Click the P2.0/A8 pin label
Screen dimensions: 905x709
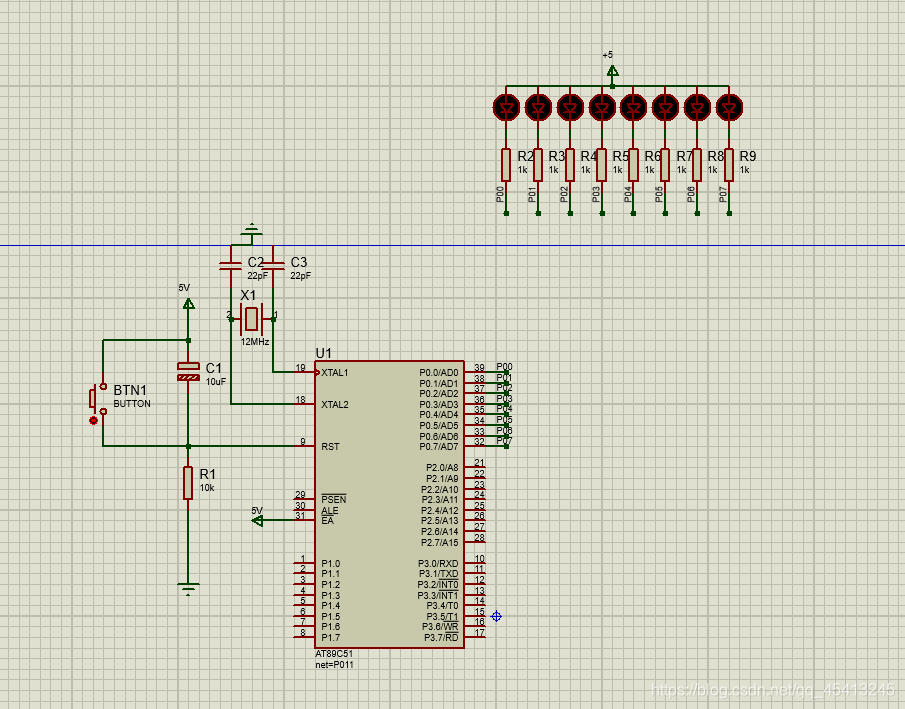(x=442, y=468)
